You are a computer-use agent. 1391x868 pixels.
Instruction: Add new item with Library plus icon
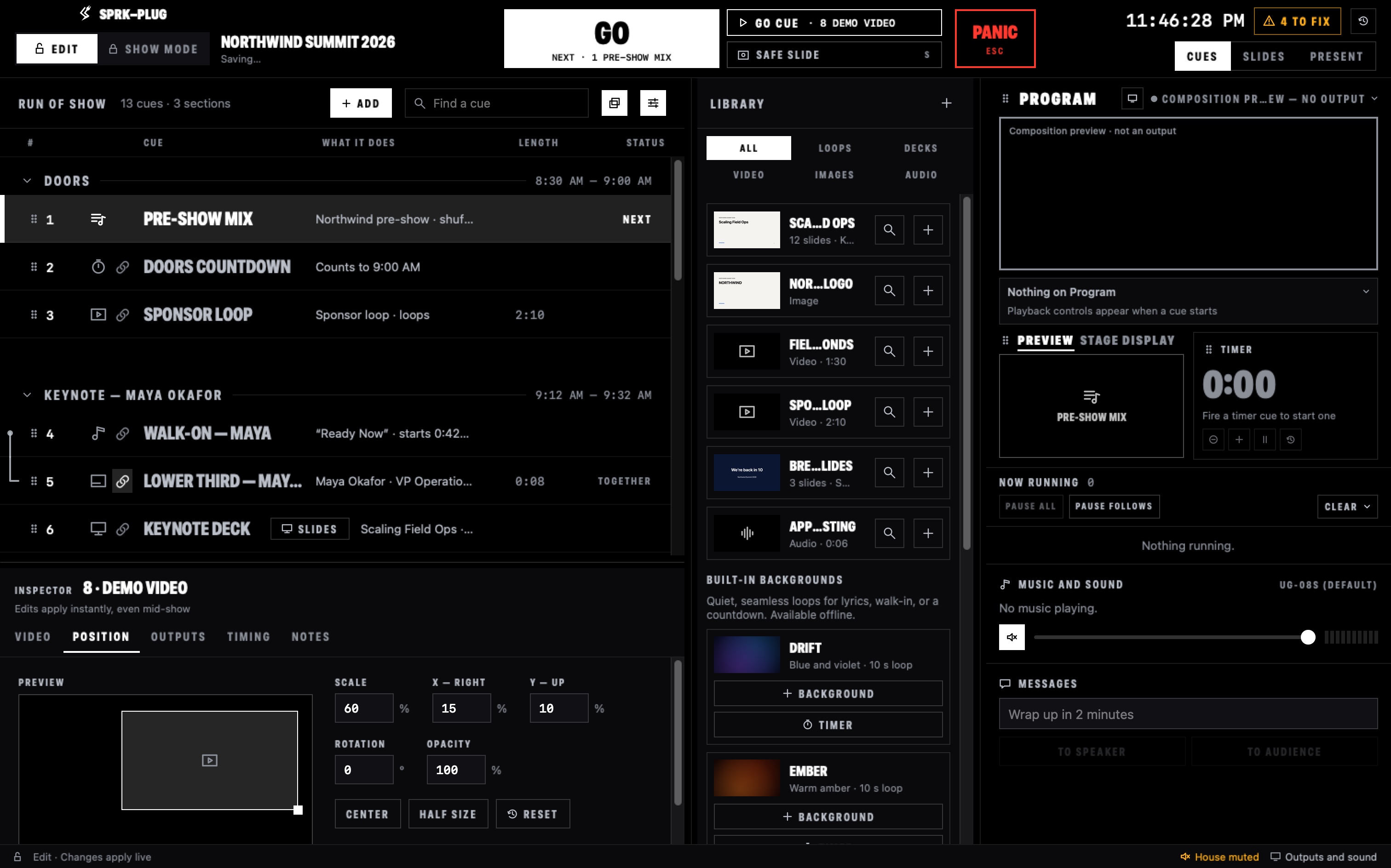click(x=947, y=103)
